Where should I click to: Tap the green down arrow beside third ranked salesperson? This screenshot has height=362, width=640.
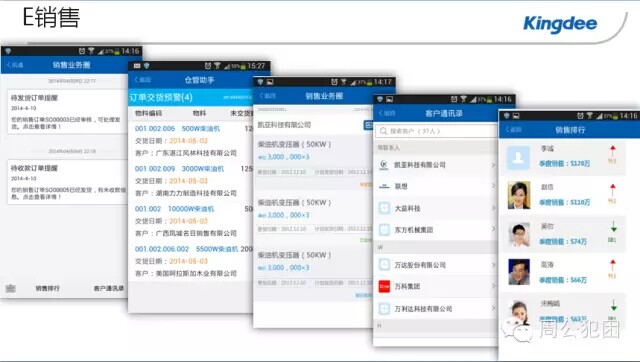pyautogui.click(x=613, y=227)
